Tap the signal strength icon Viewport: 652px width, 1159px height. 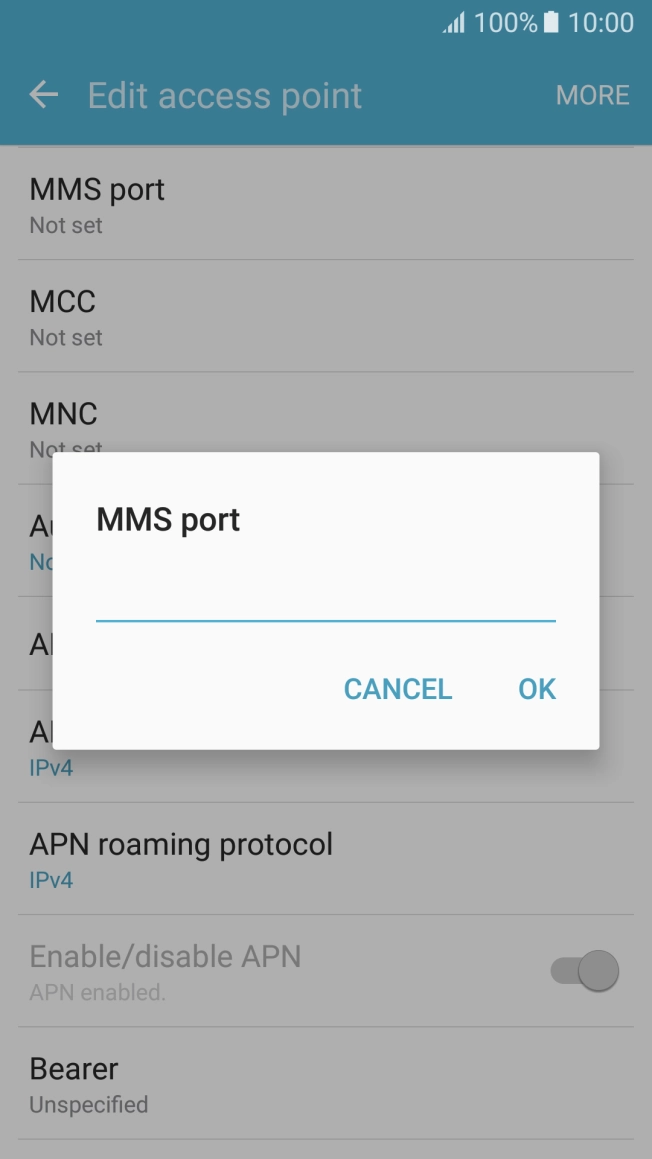[454, 23]
